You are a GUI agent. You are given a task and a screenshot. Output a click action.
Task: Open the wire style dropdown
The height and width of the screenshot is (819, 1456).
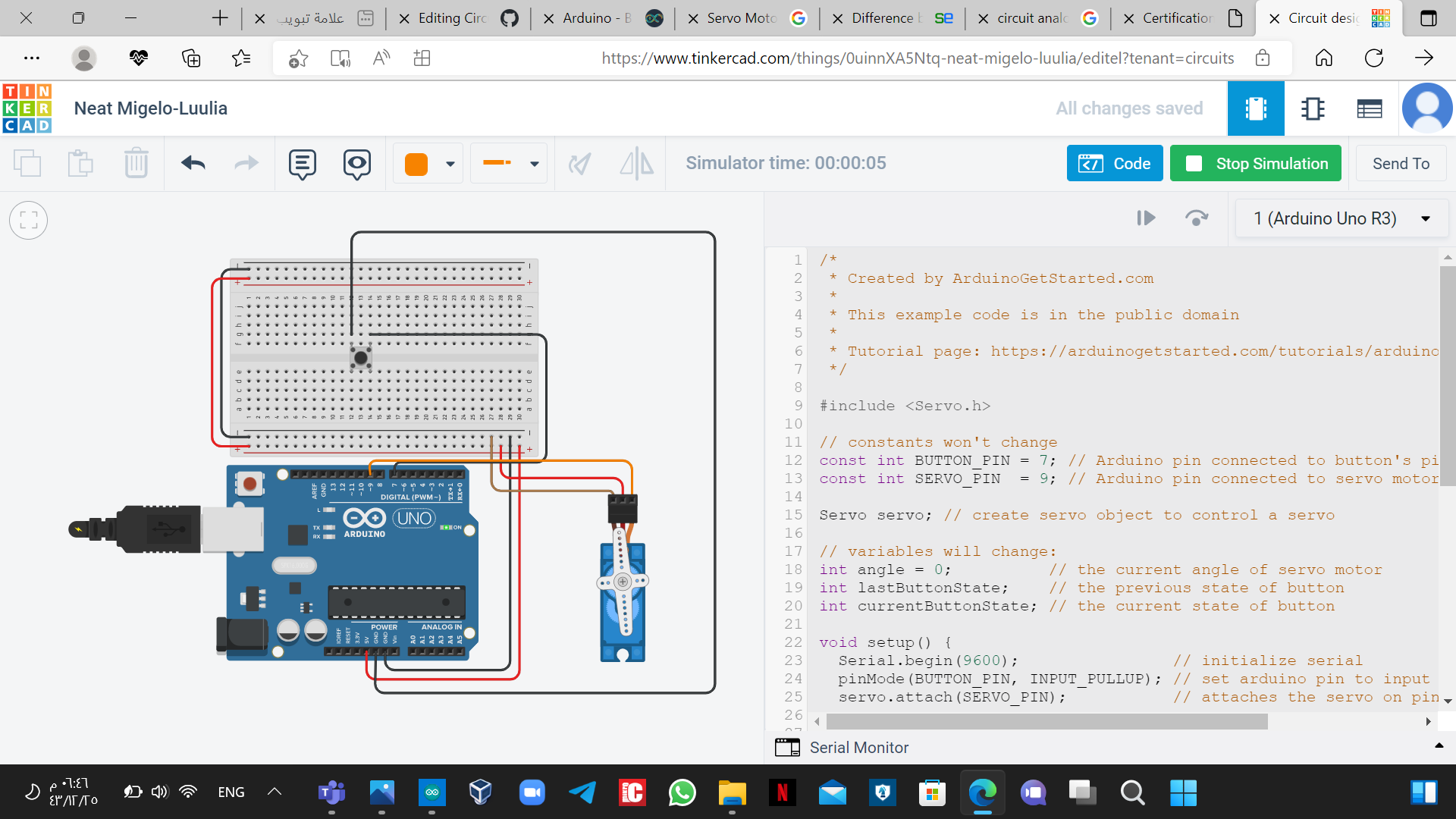coord(534,163)
